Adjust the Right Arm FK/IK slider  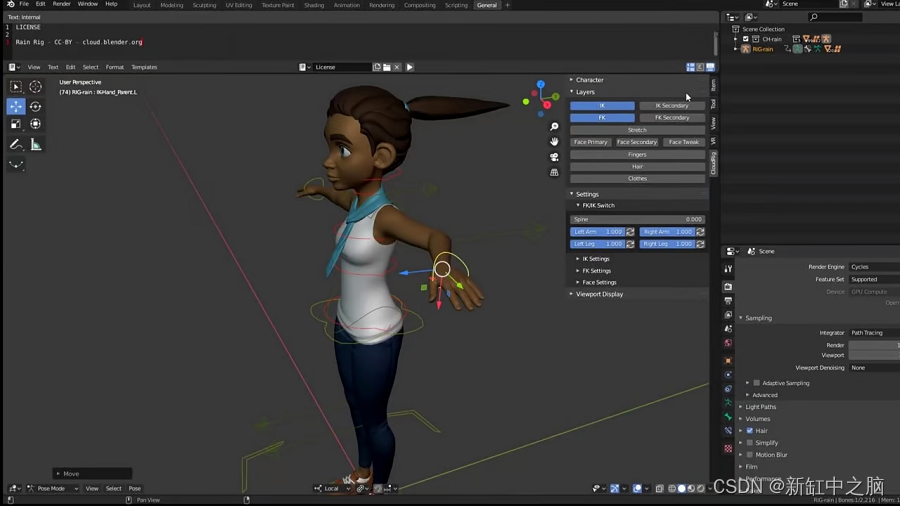(x=667, y=232)
